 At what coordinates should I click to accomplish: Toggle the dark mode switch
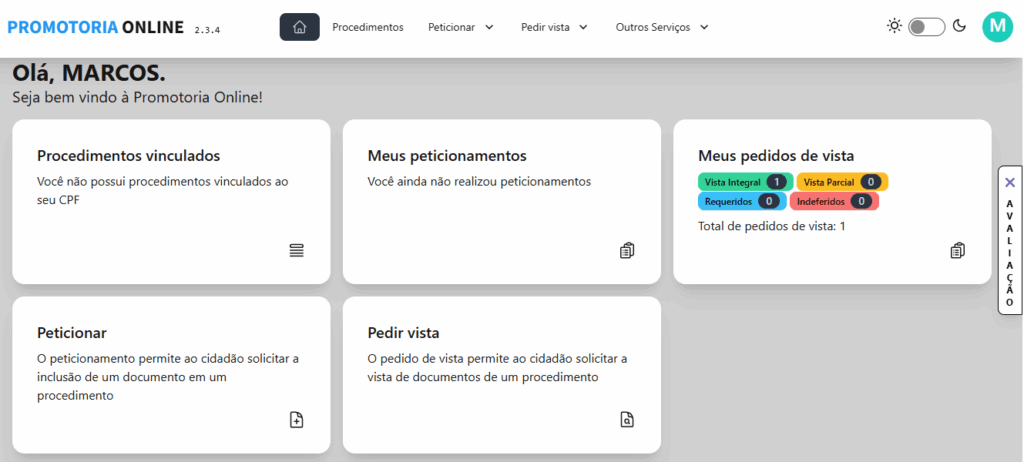click(926, 27)
